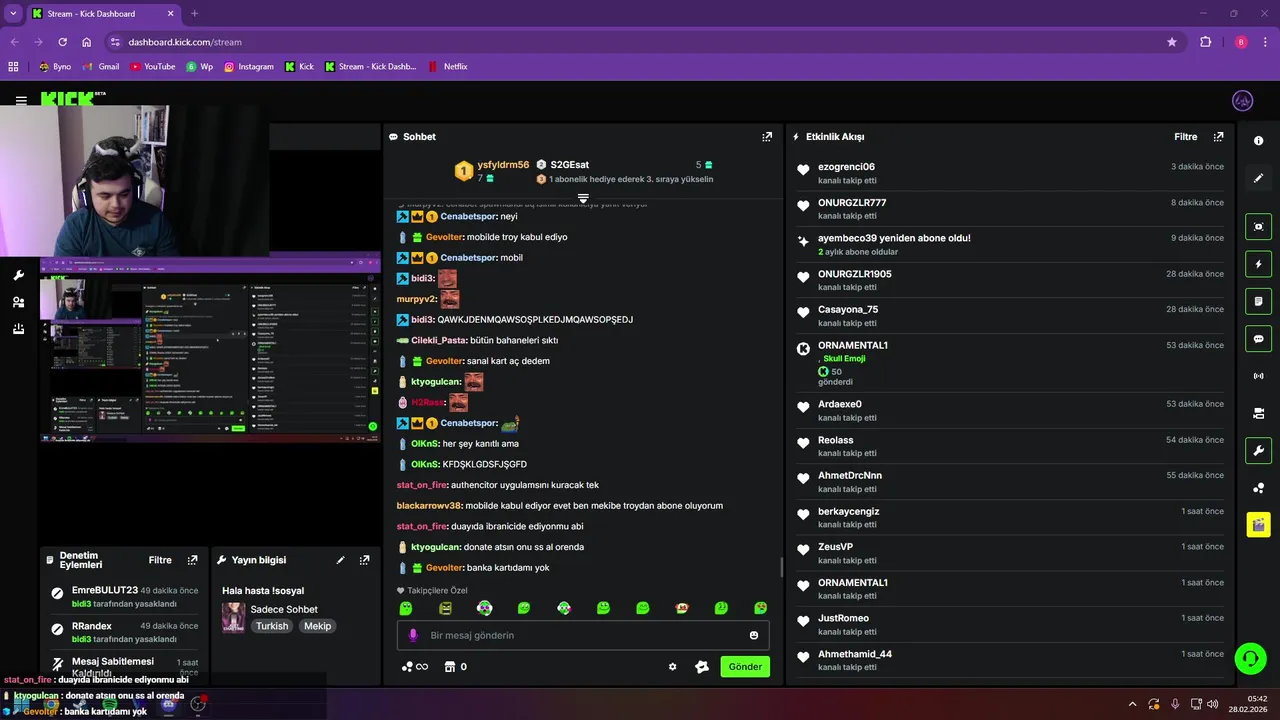
Task: Click the channel points dots icon in sidebar
Action: click(1258, 488)
